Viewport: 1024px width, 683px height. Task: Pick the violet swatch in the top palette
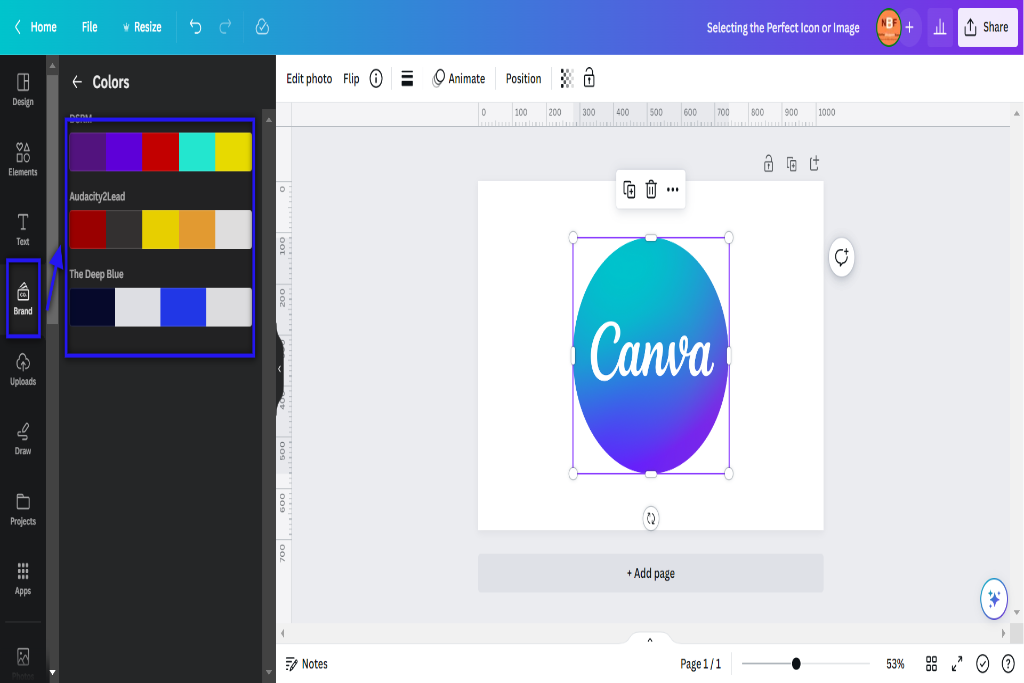click(124, 151)
